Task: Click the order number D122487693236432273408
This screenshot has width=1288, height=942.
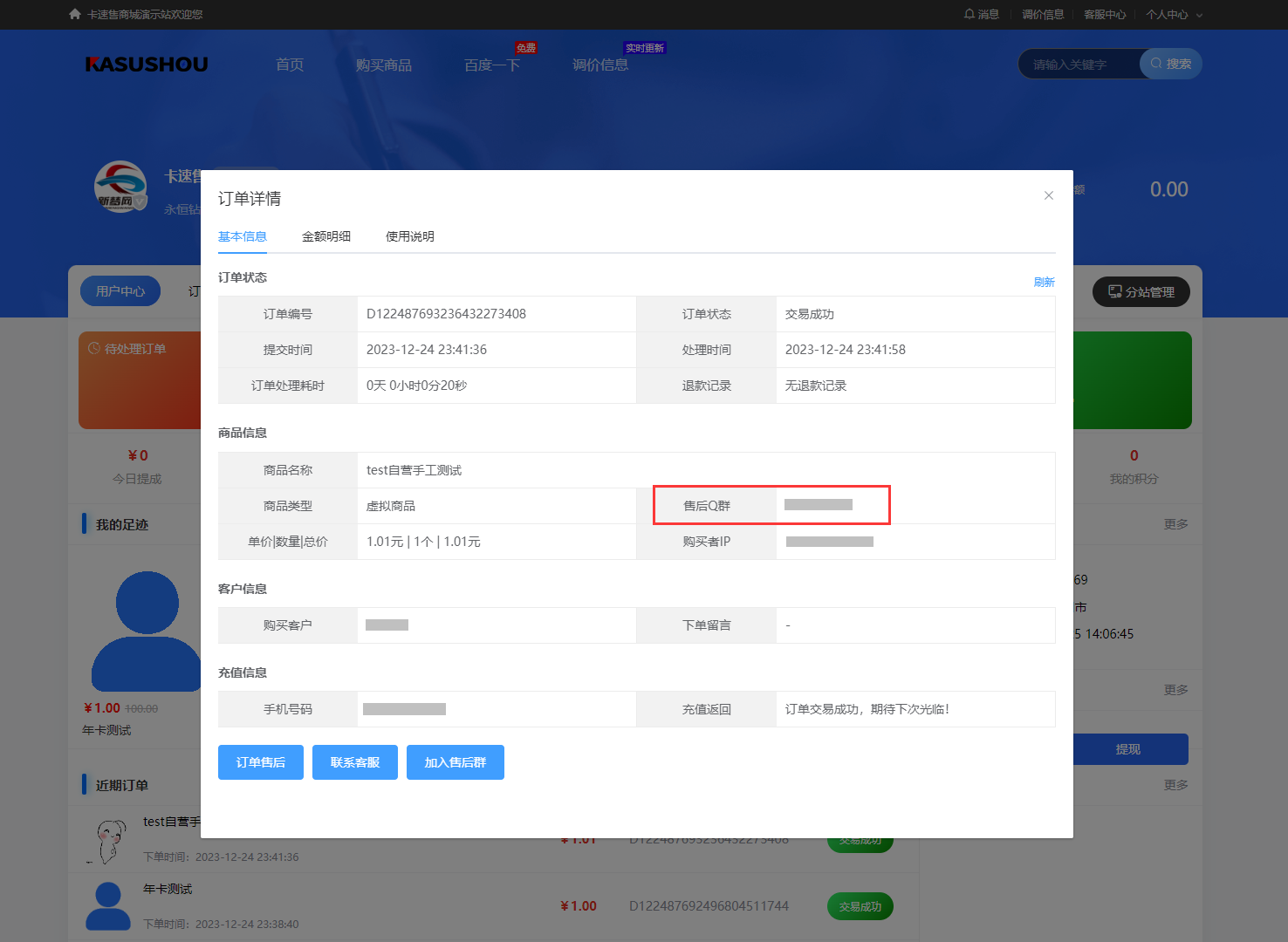Action: (x=446, y=314)
